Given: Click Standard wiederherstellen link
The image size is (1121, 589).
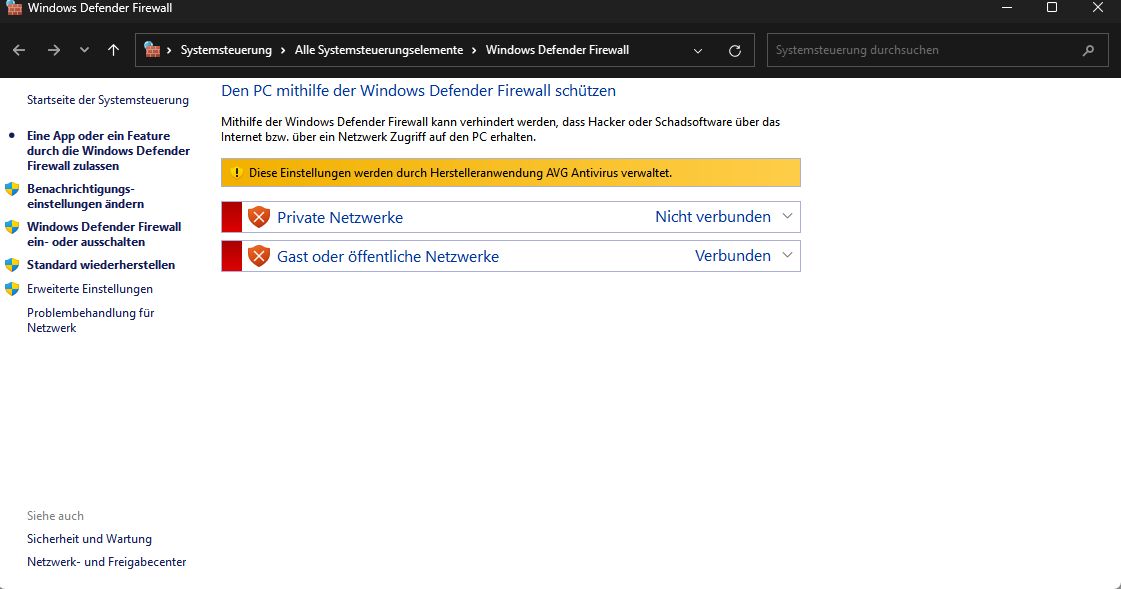Looking at the screenshot, I should click(101, 264).
